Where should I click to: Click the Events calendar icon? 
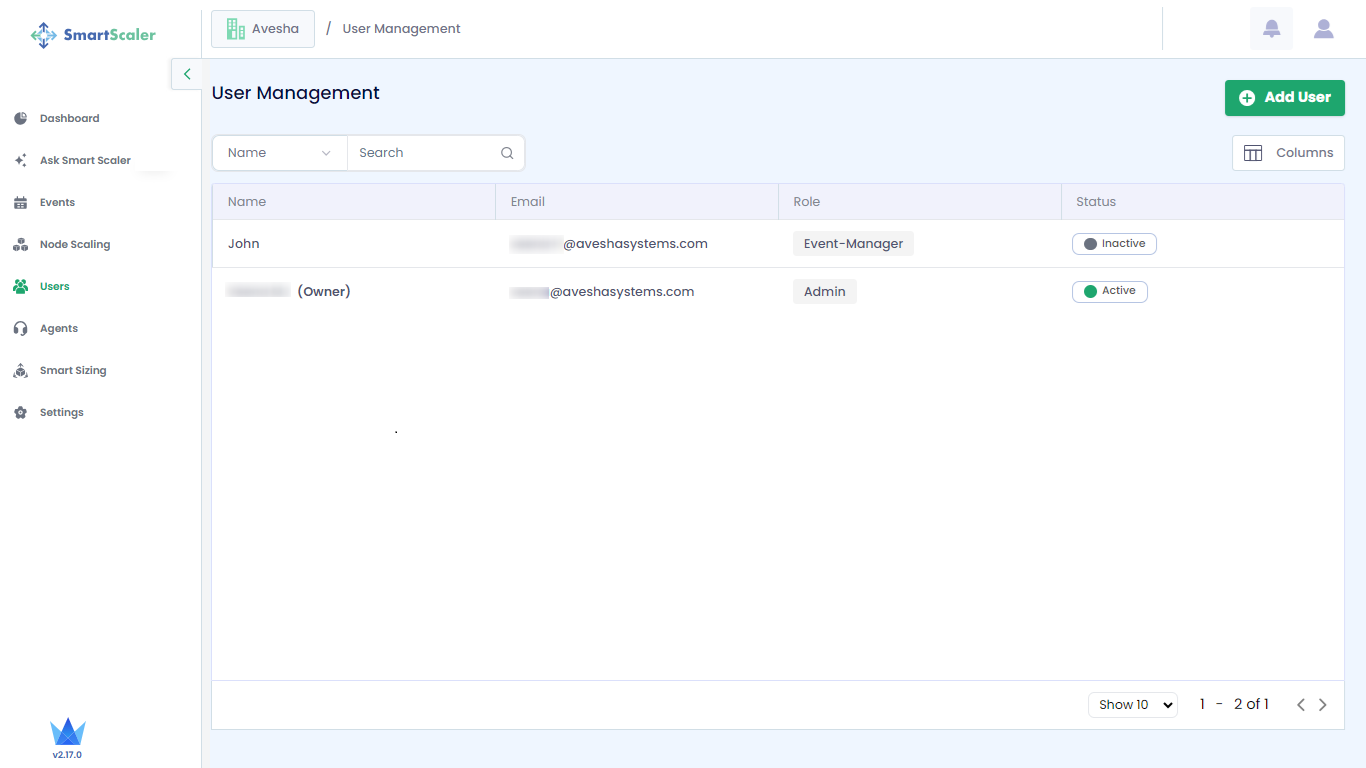click(20, 203)
